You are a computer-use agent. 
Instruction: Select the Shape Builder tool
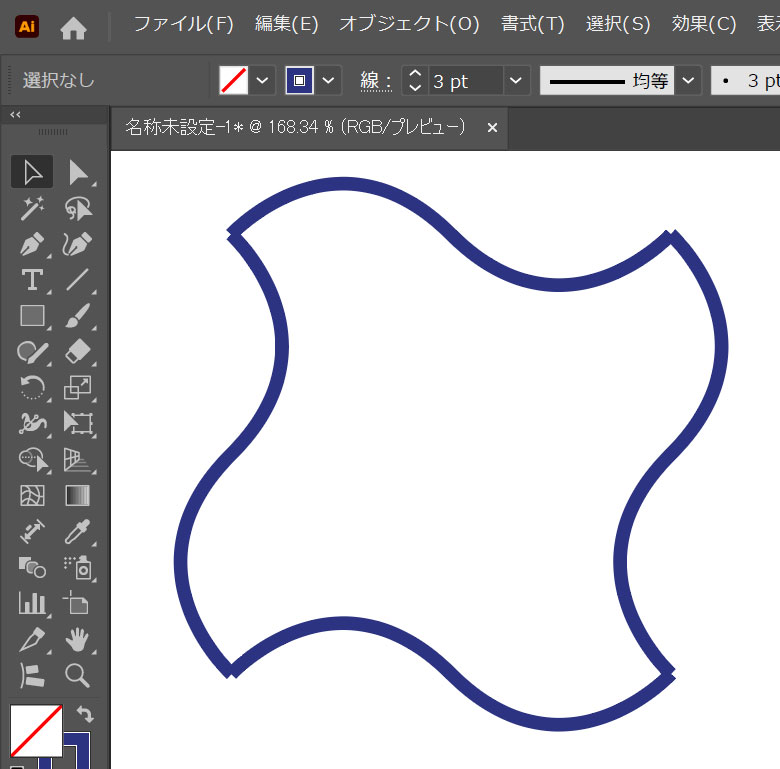(32, 459)
